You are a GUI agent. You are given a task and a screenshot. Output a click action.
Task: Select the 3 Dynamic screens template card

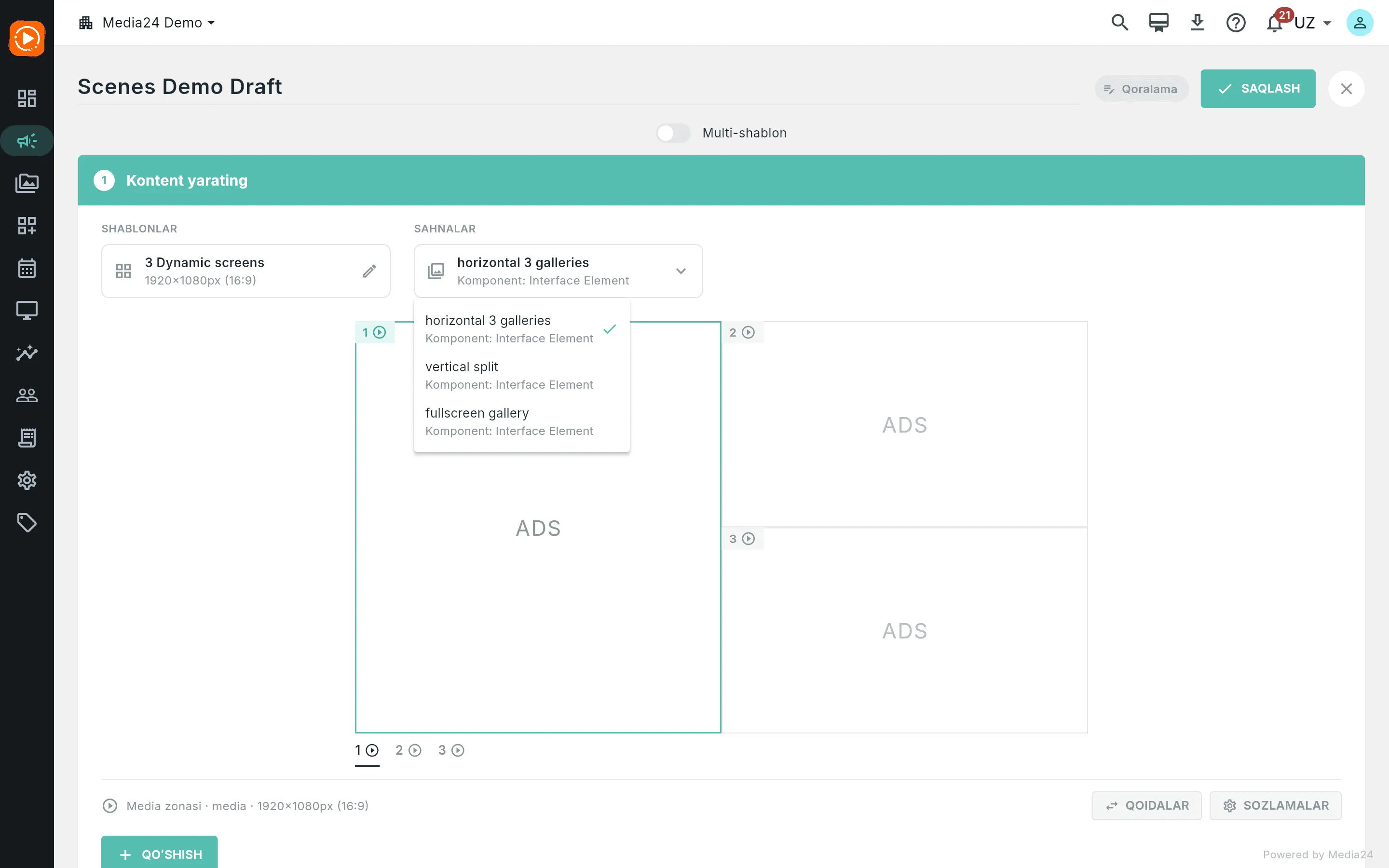(x=245, y=271)
